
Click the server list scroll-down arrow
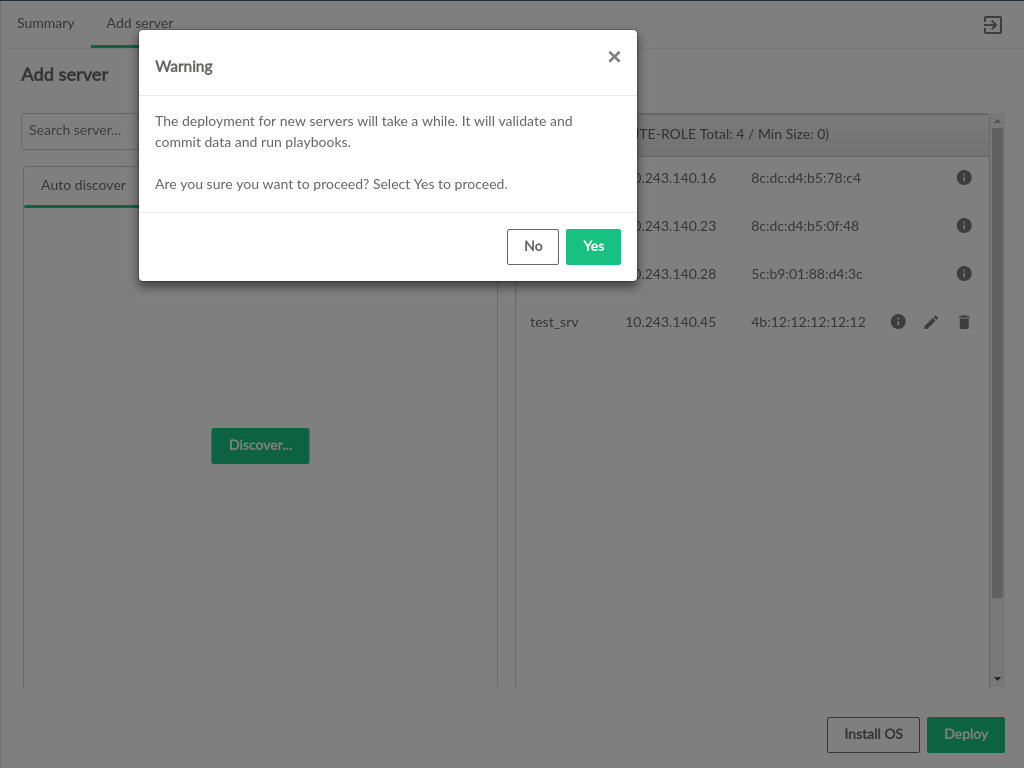(996, 679)
